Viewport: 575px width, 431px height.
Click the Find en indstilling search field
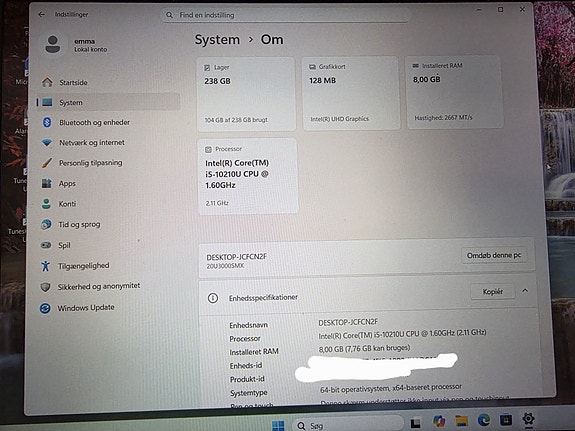(x=285, y=15)
